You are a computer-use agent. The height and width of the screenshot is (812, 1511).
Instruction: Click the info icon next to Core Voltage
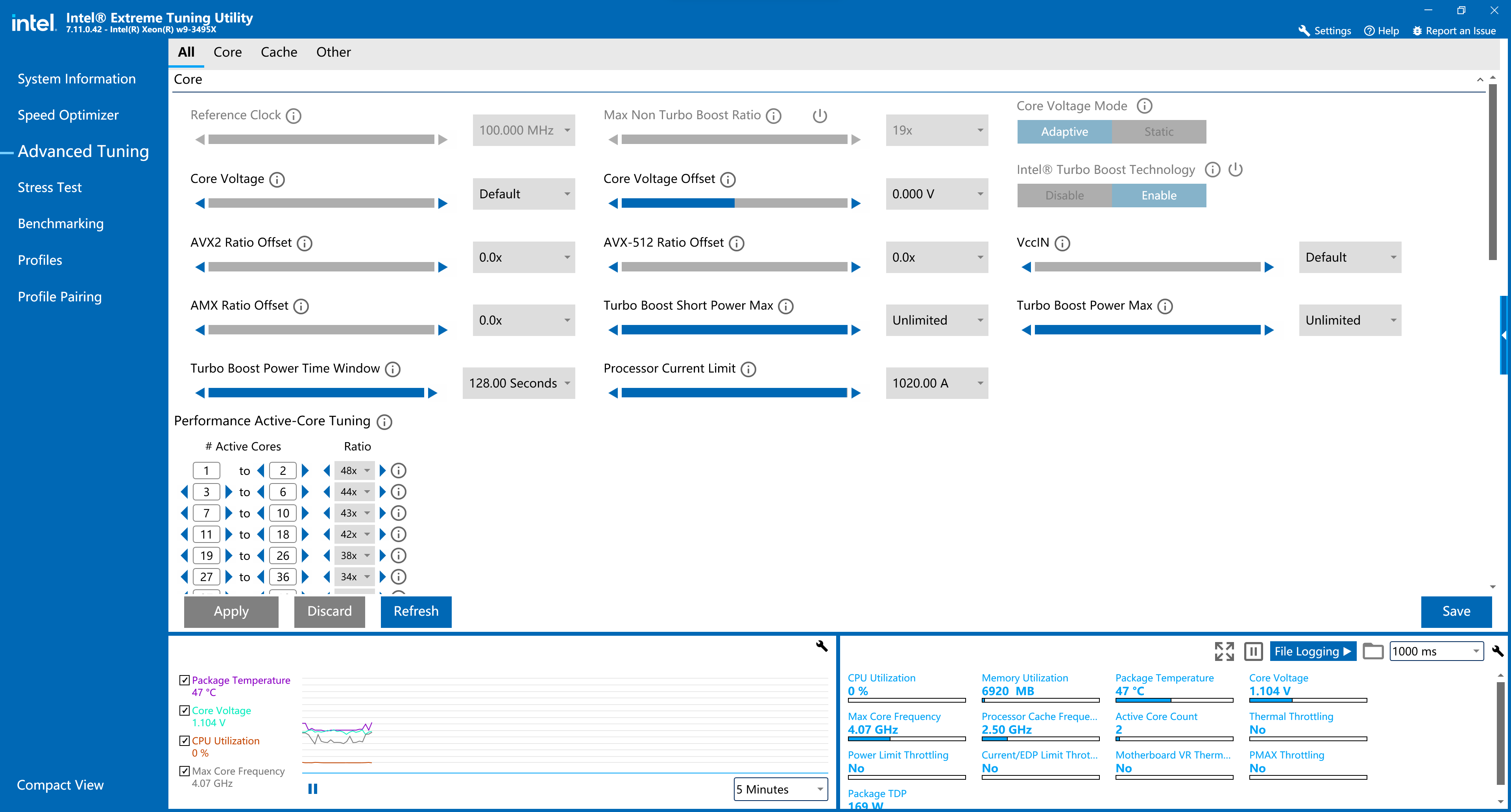point(277,179)
